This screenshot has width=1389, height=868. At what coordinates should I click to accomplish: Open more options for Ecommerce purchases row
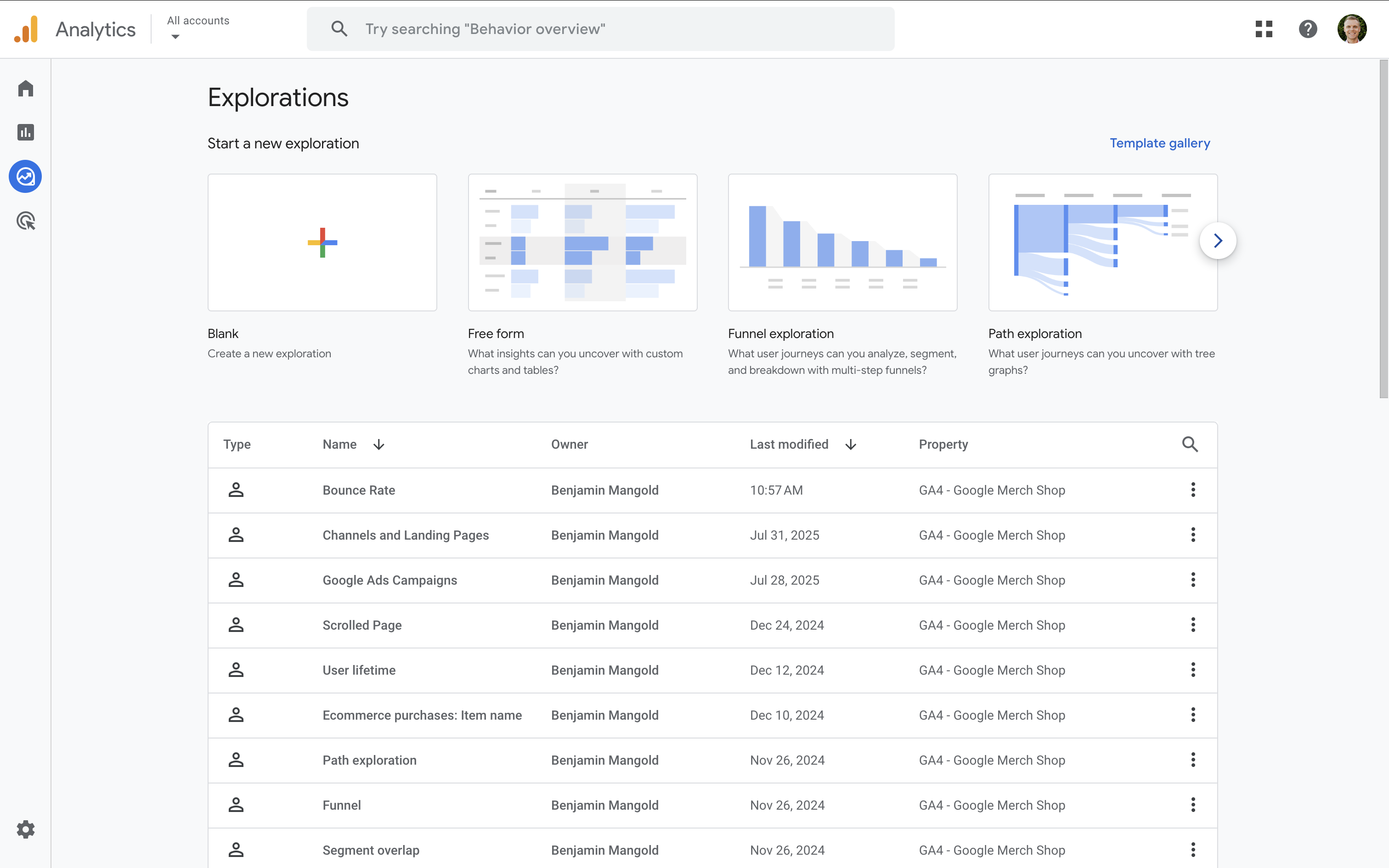[x=1193, y=715]
